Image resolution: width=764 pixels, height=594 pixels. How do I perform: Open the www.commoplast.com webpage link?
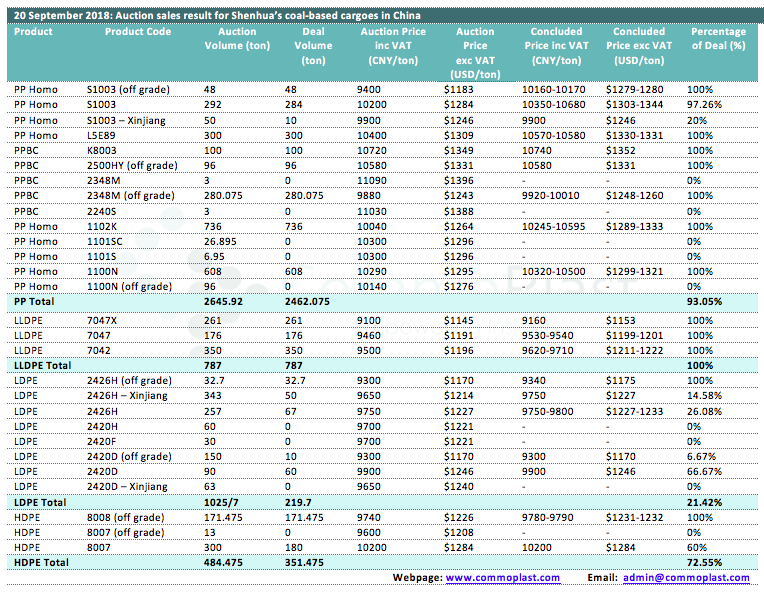coord(489,578)
